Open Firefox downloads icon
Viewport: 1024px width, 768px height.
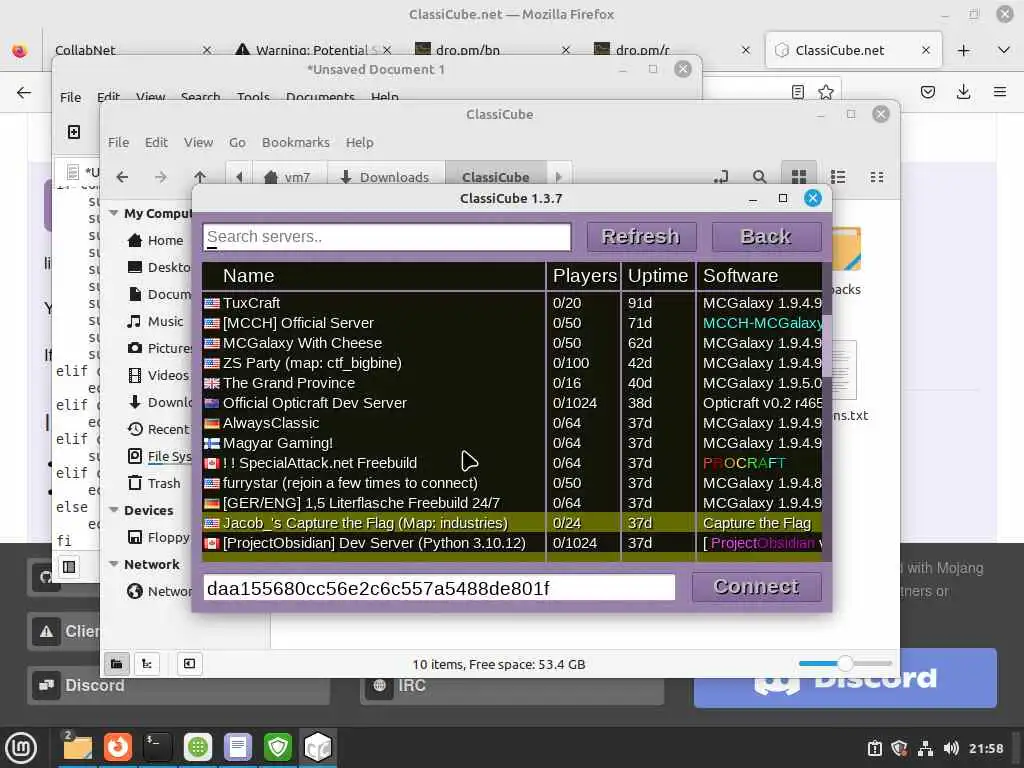(x=963, y=92)
